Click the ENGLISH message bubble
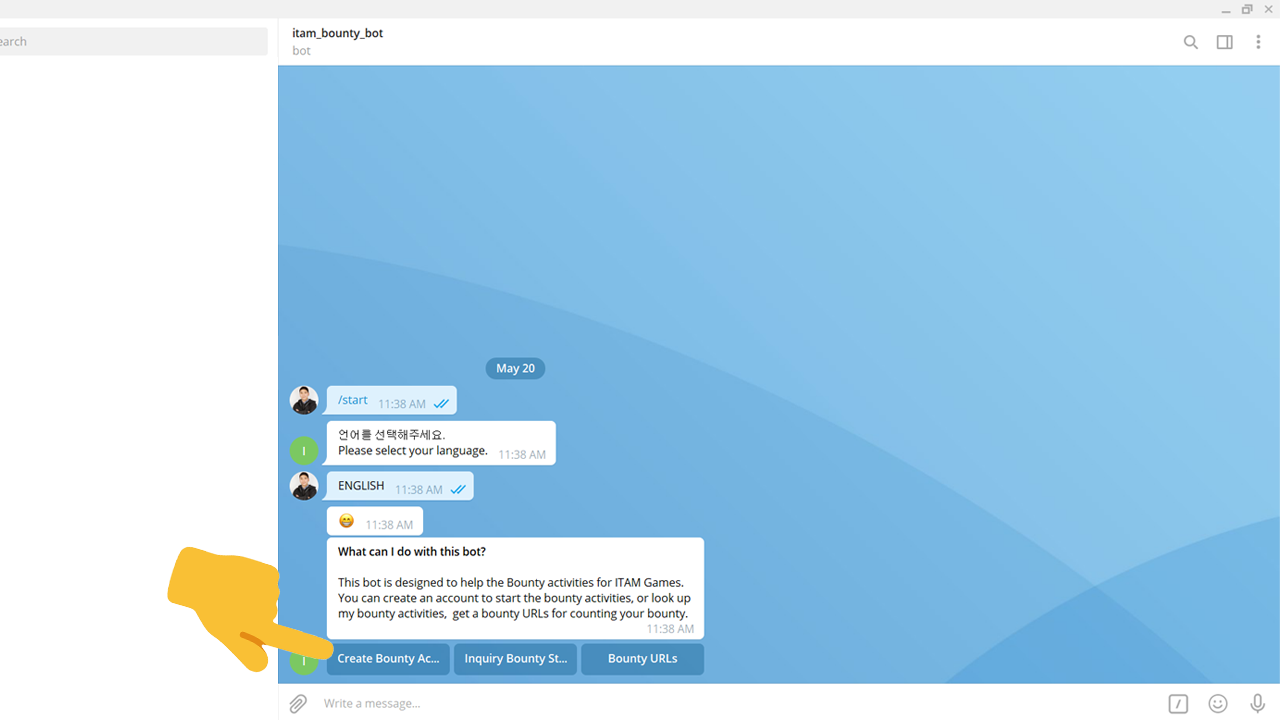This screenshot has height=720, width=1280. coord(400,486)
